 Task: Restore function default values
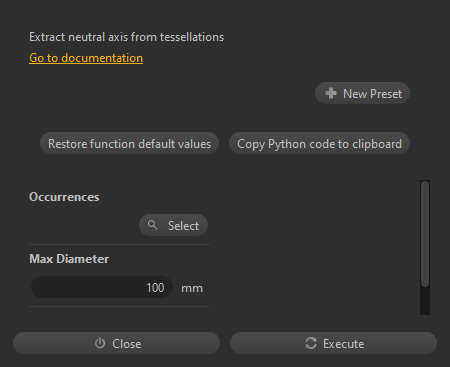pyautogui.click(x=129, y=143)
